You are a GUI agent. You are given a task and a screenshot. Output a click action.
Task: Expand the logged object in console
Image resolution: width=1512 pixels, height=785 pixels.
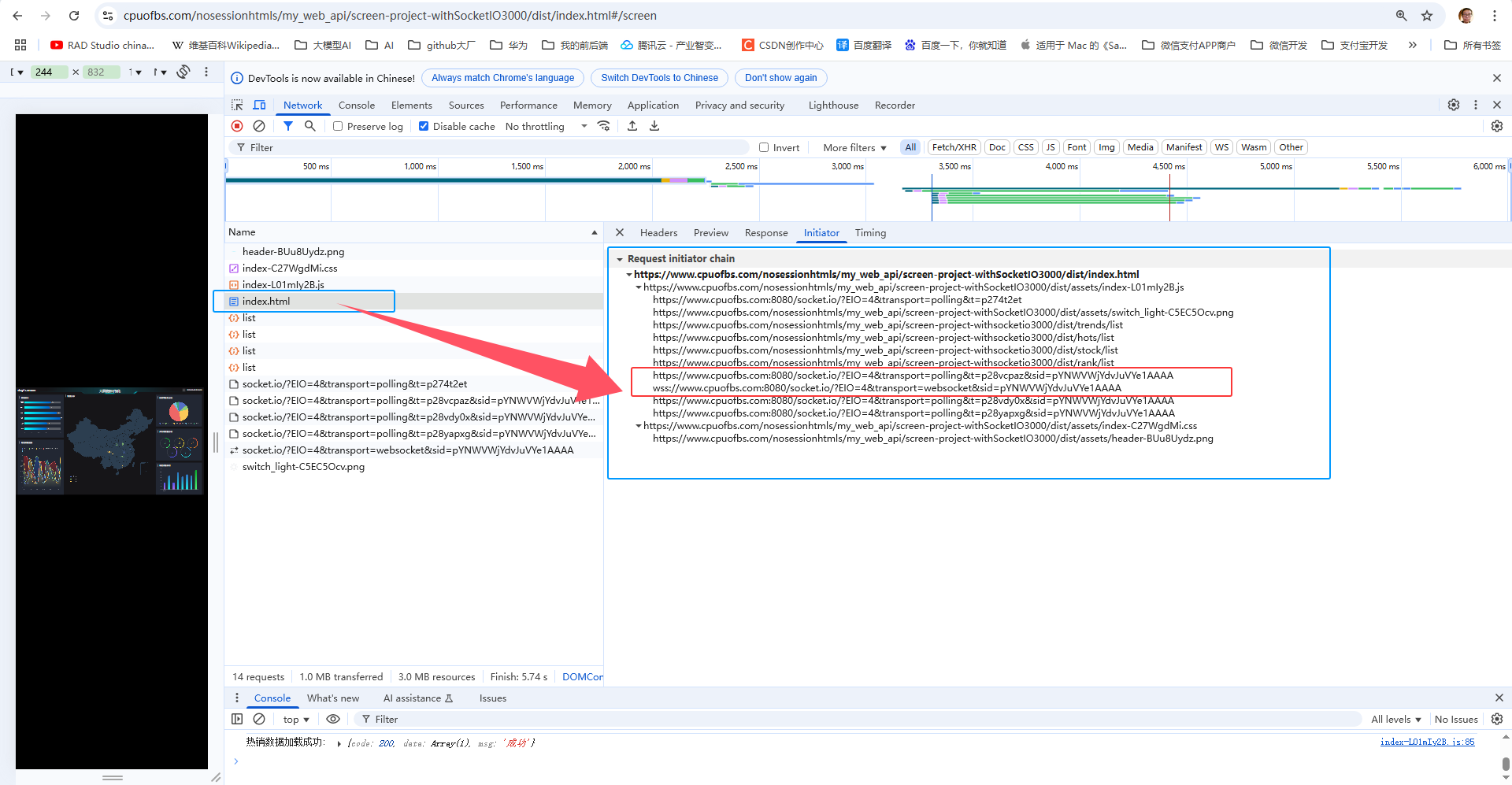point(339,742)
